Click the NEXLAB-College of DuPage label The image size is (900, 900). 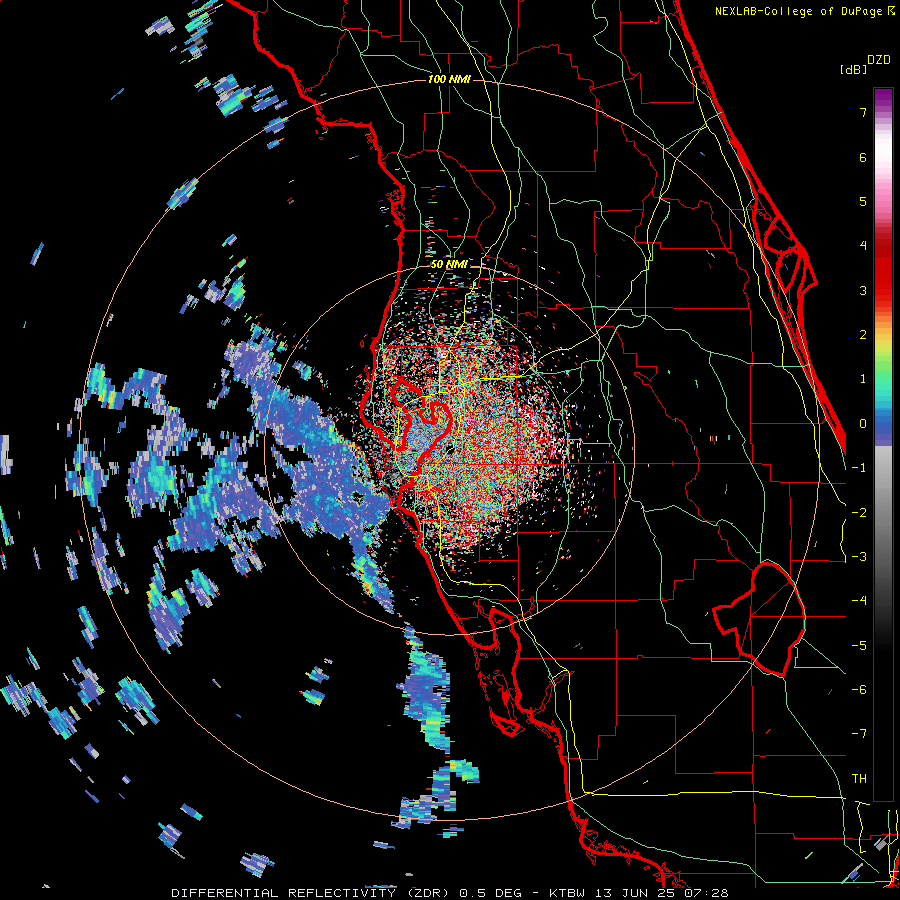tap(800, 11)
